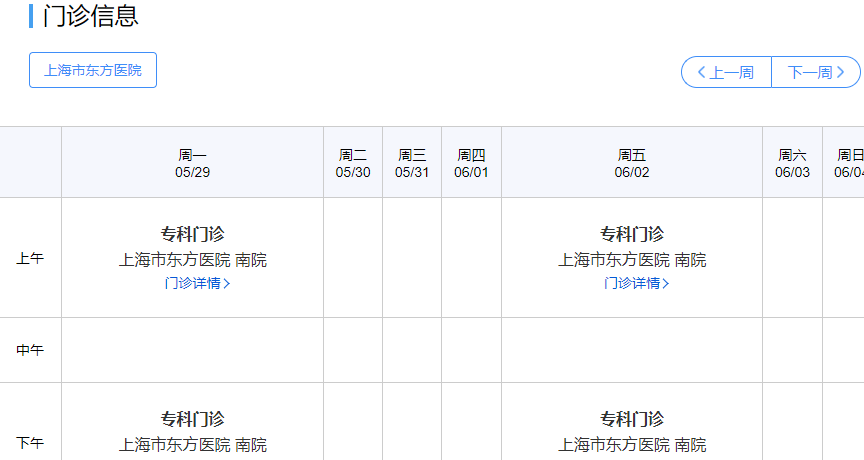Click 上海市东方医院 南院 text under Monday morning
The image size is (864, 460).
click(x=192, y=260)
